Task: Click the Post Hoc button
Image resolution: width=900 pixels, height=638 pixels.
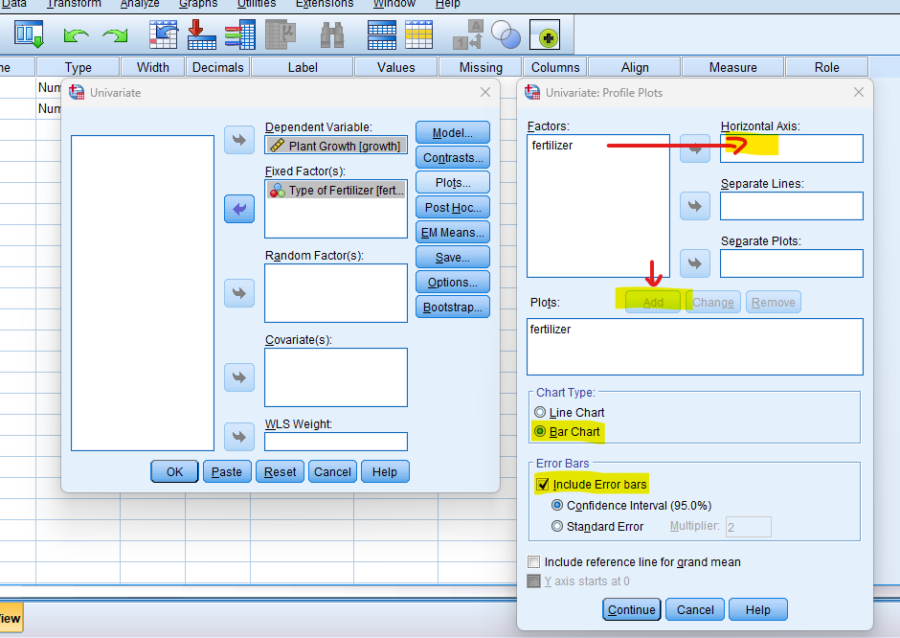Action: coord(452,207)
